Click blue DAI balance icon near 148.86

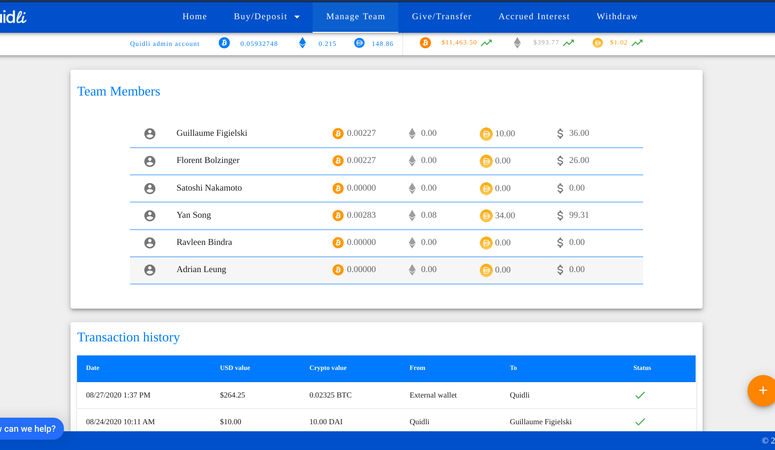[x=359, y=43]
